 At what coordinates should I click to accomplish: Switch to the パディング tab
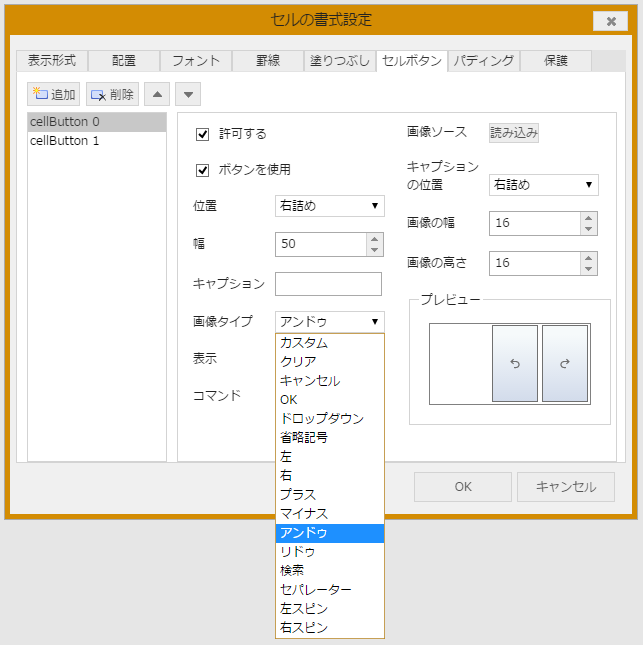coord(484,61)
